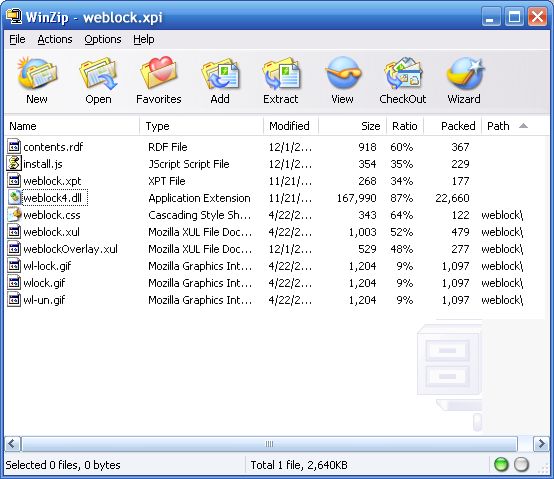The image size is (554, 479).
Task: Click the gray status light indicator
Action: pos(521,465)
